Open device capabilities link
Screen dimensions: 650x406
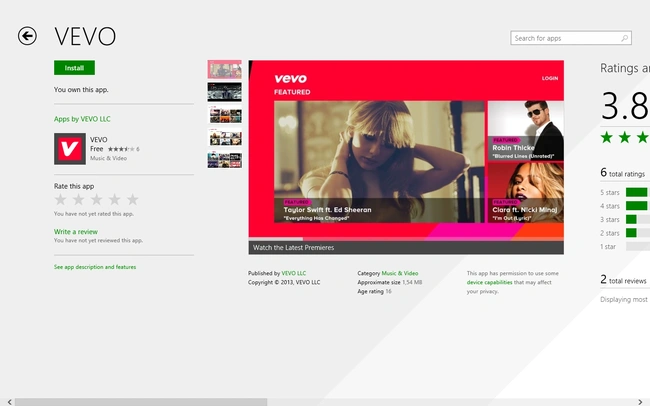[x=490, y=282]
